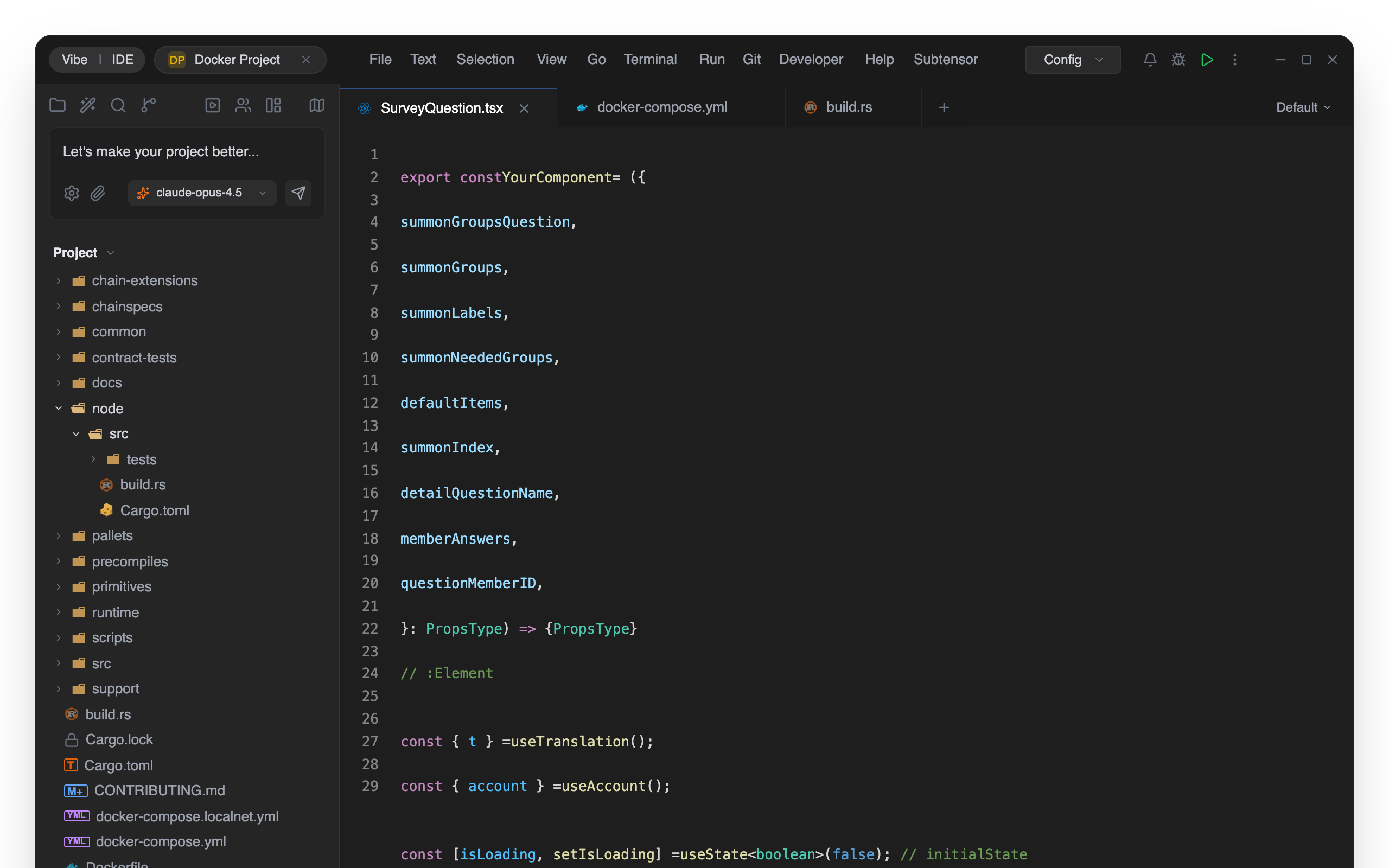Open the three-dot more options menu

(1234, 60)
